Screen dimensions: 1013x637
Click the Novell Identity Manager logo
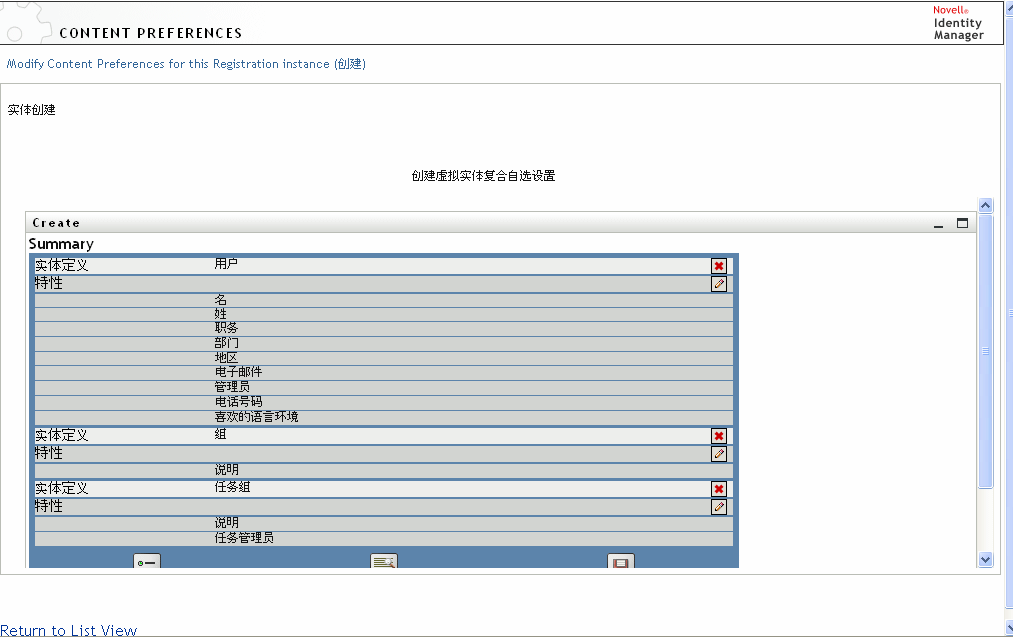click(957, 22)
